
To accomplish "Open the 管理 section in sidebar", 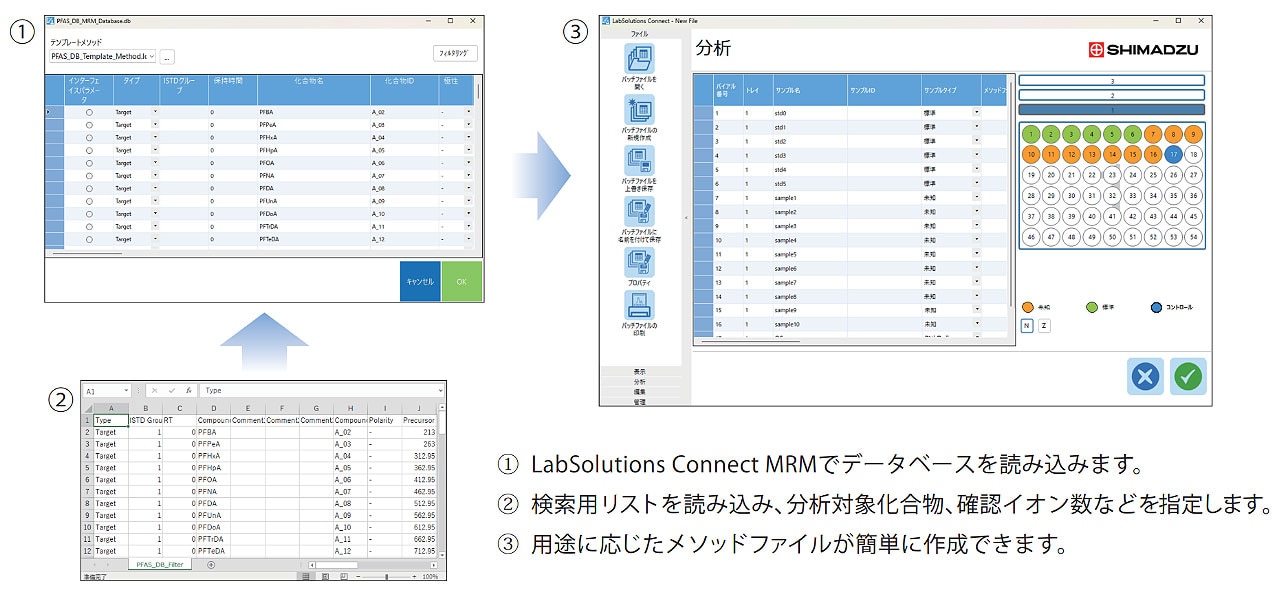I will click(x=640, y=401).
